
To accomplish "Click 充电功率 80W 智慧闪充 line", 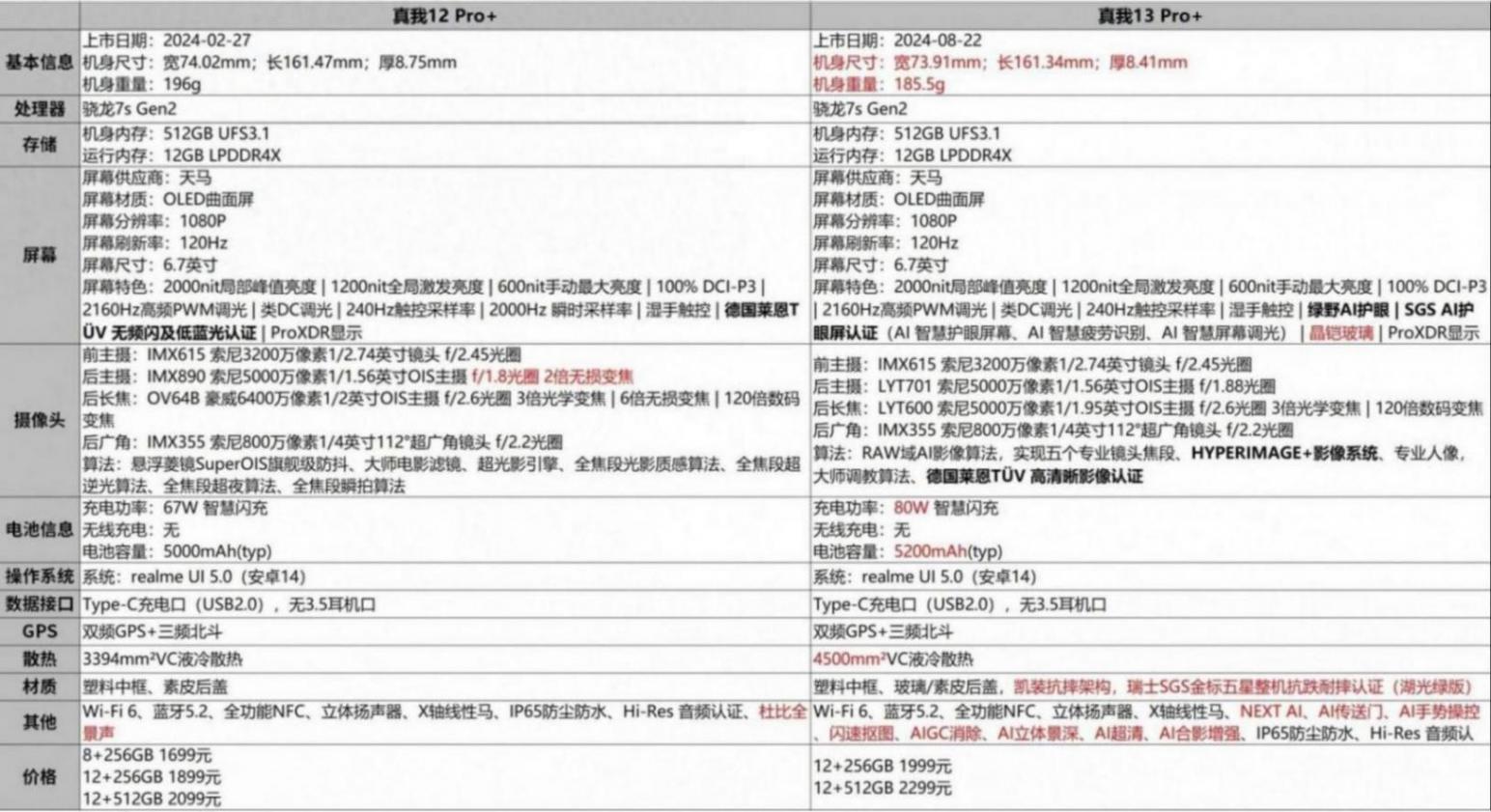I will click(906, 508).
